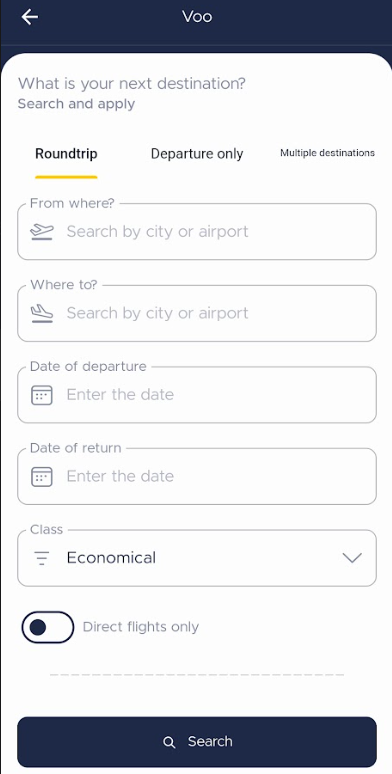
Task: Focus the Where to input field
Action: (x=197, y=313)
